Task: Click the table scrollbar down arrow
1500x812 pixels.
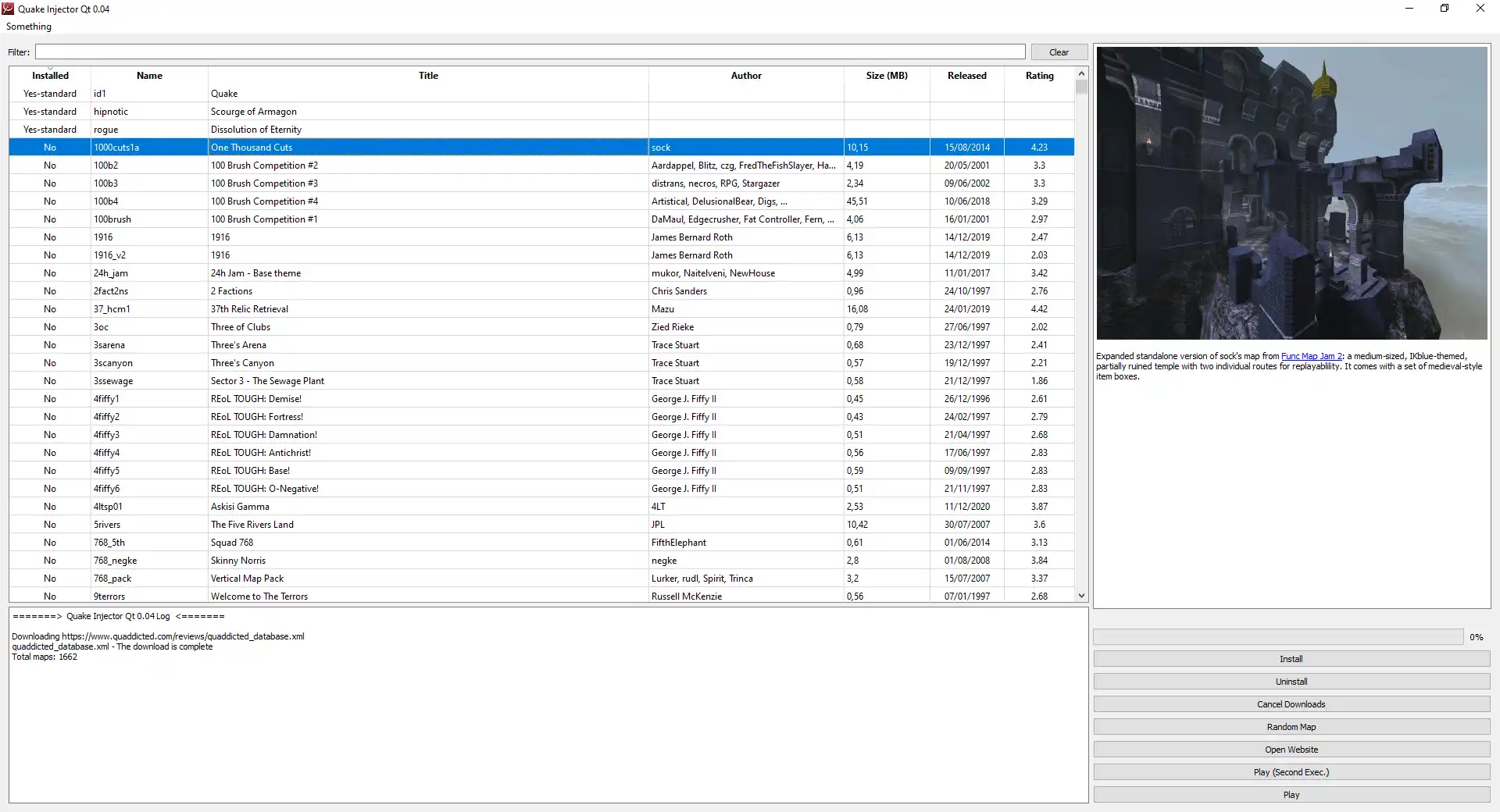Action: 1081,596
